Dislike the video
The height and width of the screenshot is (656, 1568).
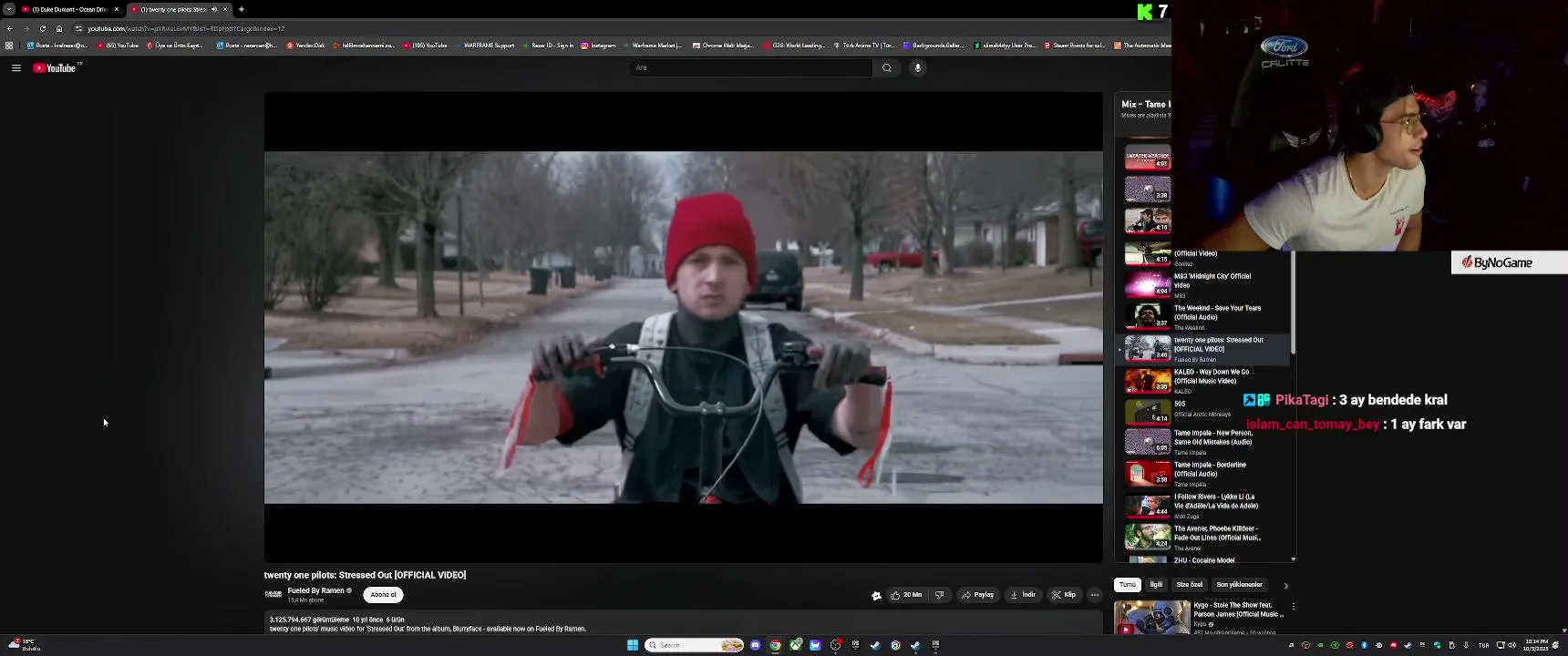coord(940,595)
